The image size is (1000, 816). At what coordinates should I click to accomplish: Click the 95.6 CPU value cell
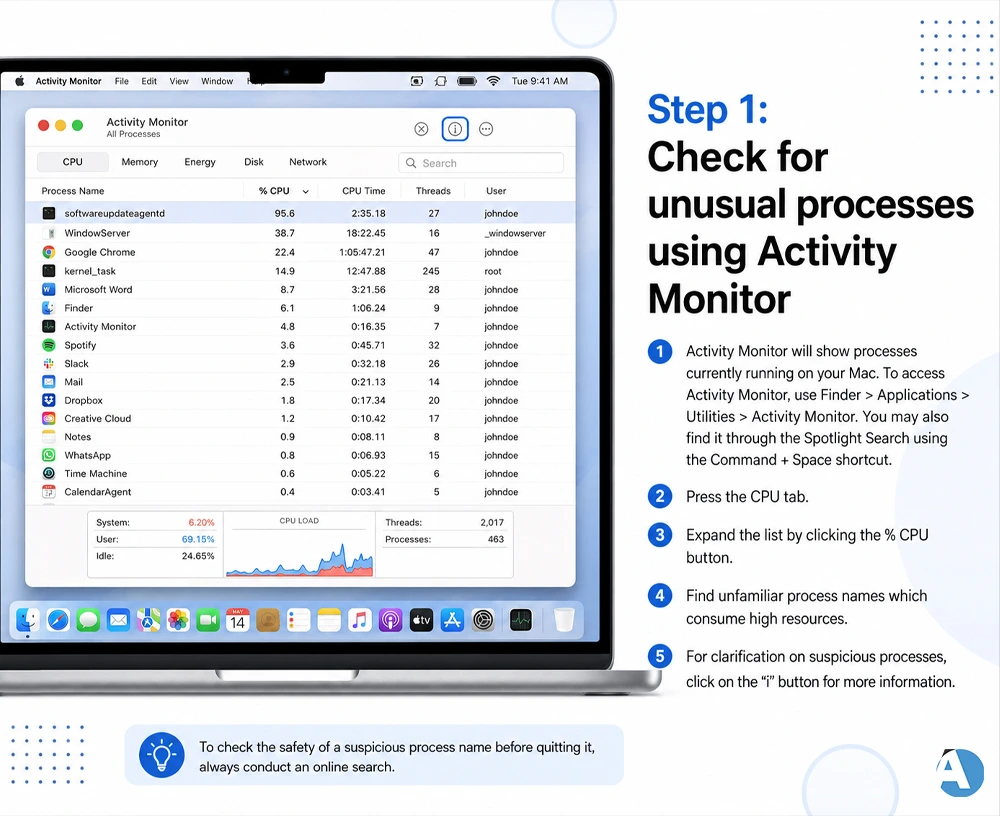coord(284,213)
